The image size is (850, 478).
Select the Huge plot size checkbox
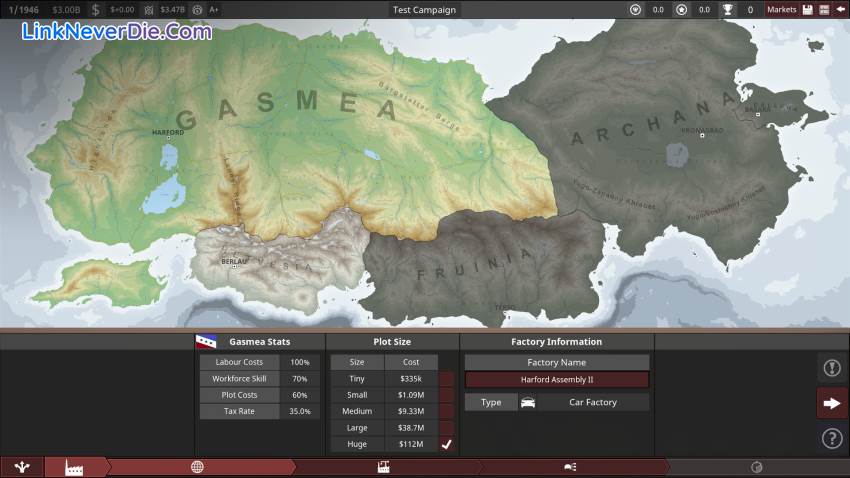pyautogui.click(x=447, y=444)
